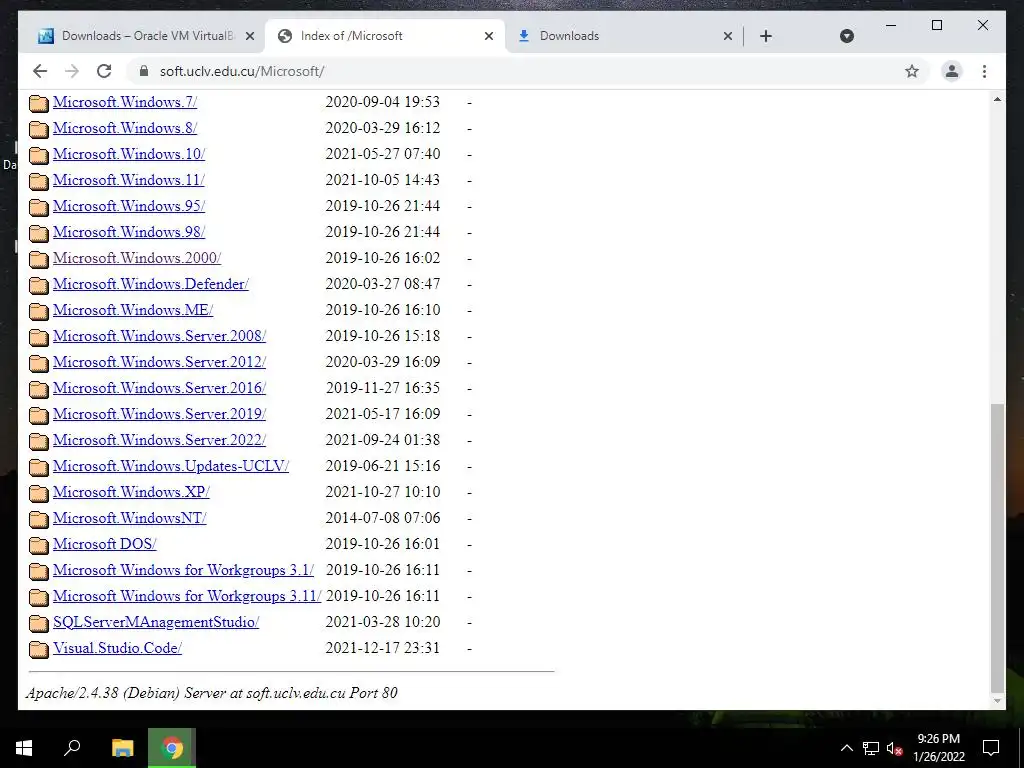Click the browser forward arrow
Image resolution: width=1024 pixels, height=768 pixels.
click(72, 71)
